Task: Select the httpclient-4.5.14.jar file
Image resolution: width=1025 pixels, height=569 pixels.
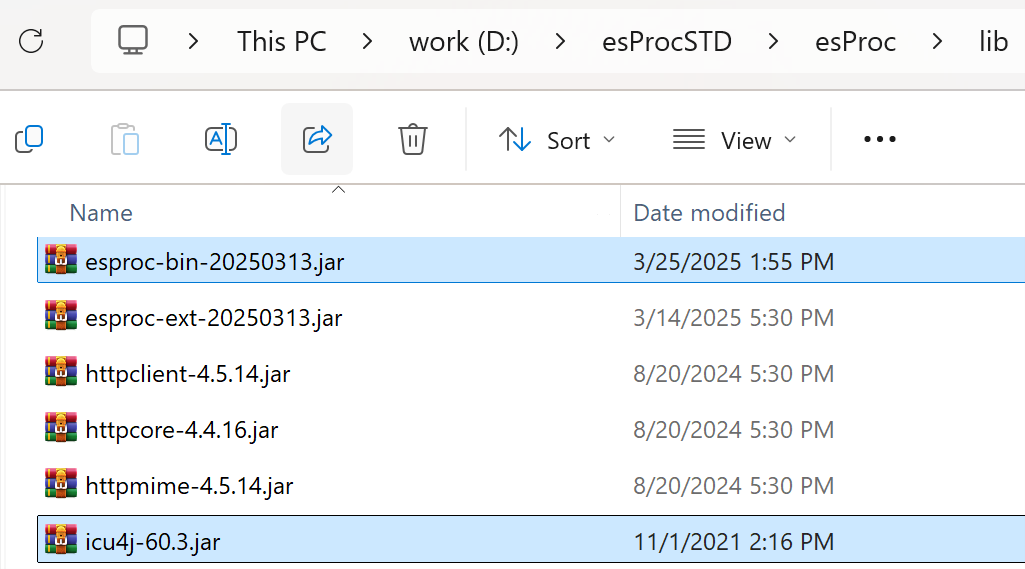Action: coord(188,374)
